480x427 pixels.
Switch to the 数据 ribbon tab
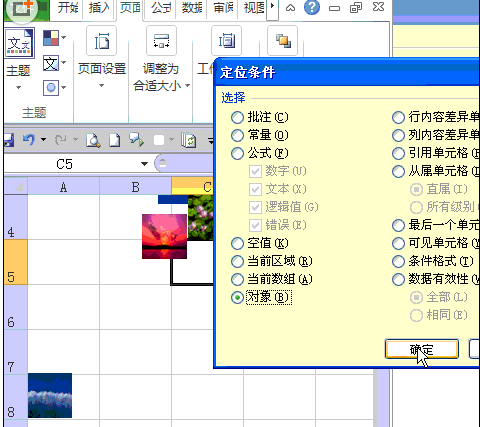(192, 8)
